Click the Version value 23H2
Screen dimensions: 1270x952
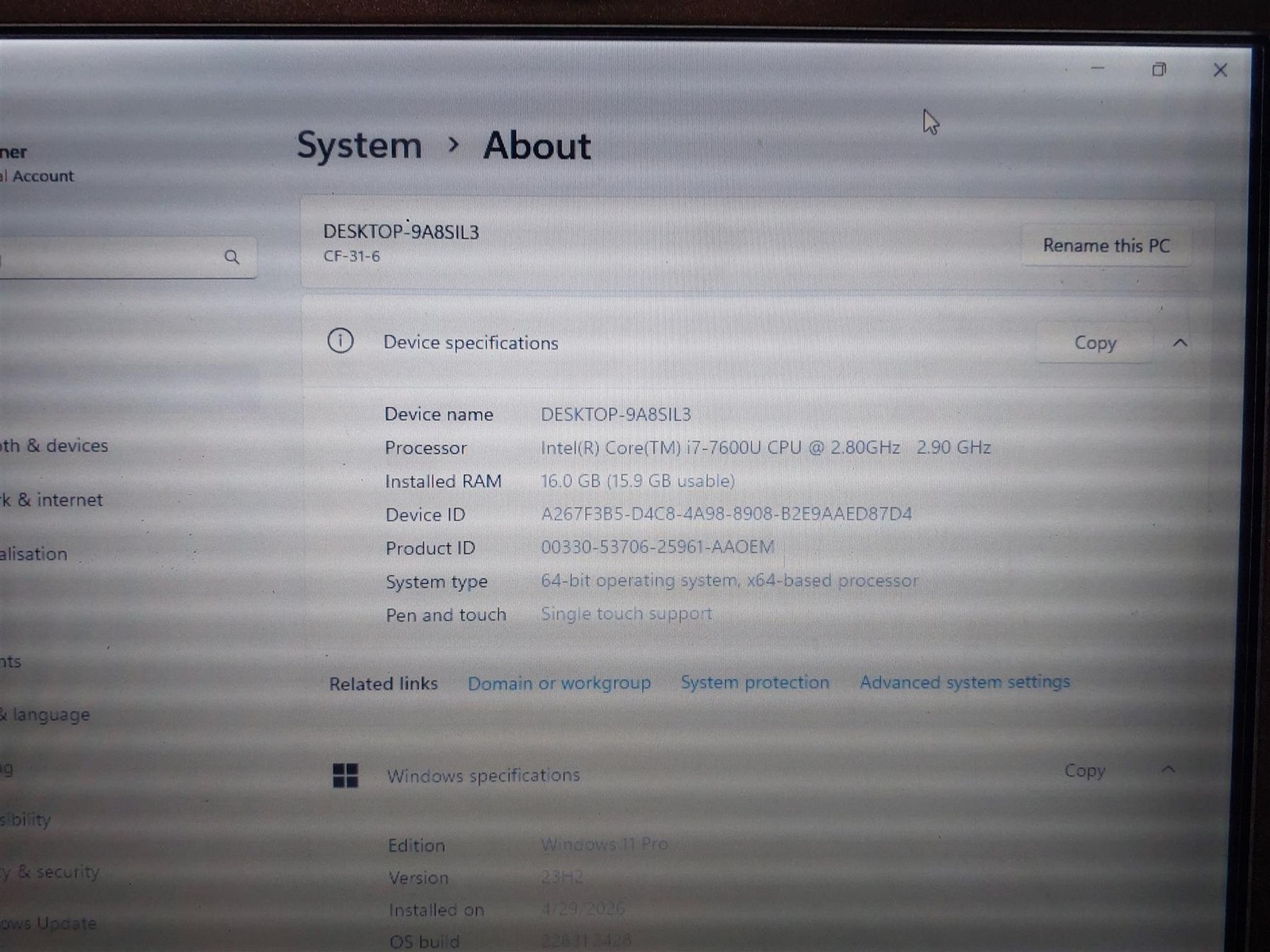(562, 877)
